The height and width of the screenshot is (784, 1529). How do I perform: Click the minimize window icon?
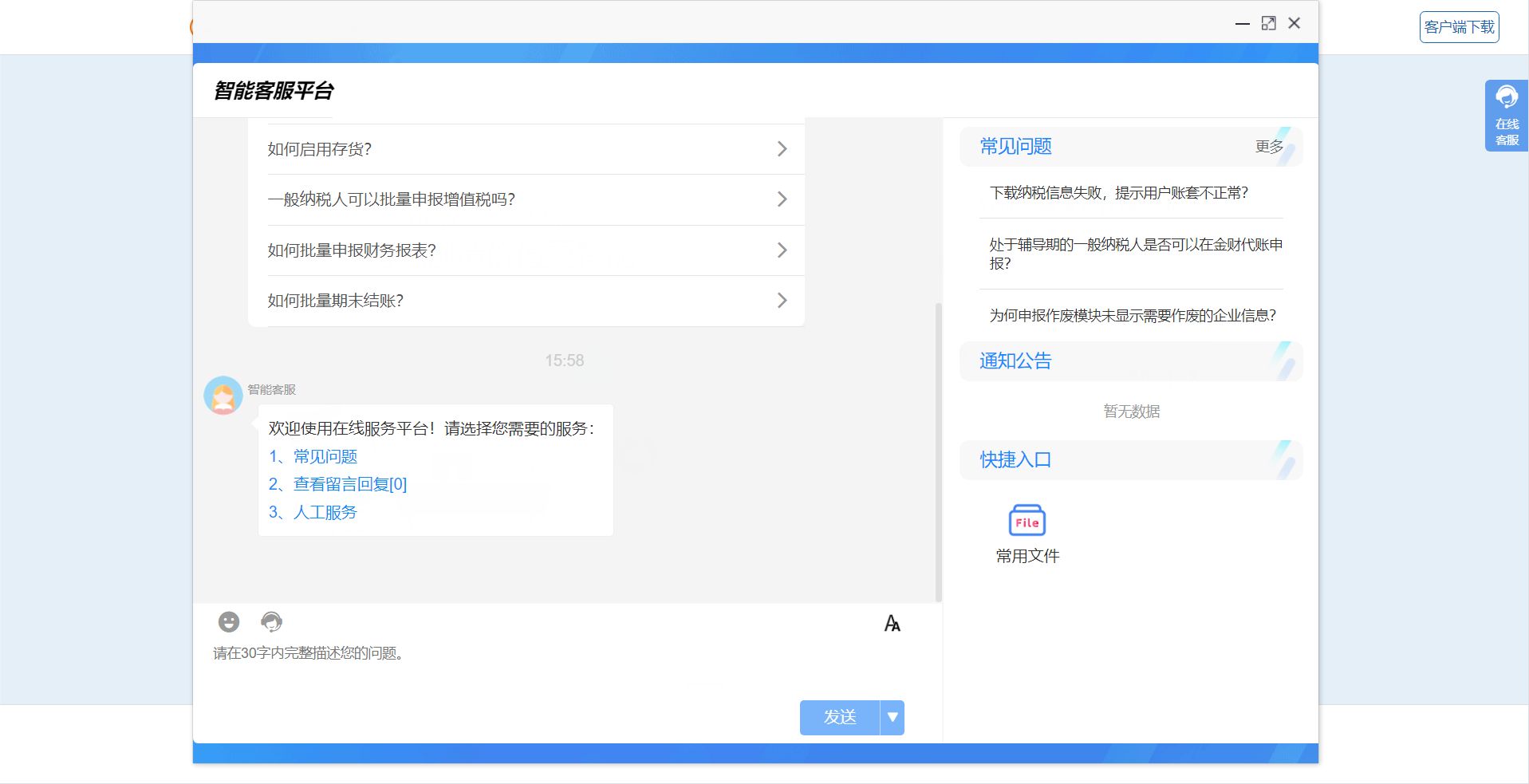[1241, 24]
